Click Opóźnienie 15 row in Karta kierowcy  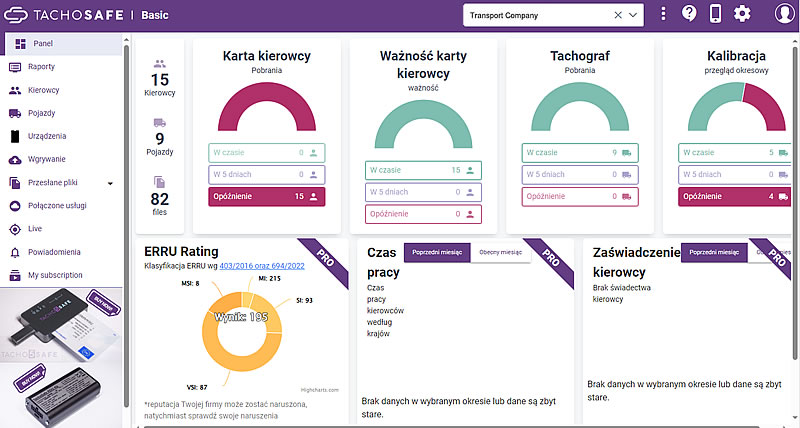click(x=266, y=196)
